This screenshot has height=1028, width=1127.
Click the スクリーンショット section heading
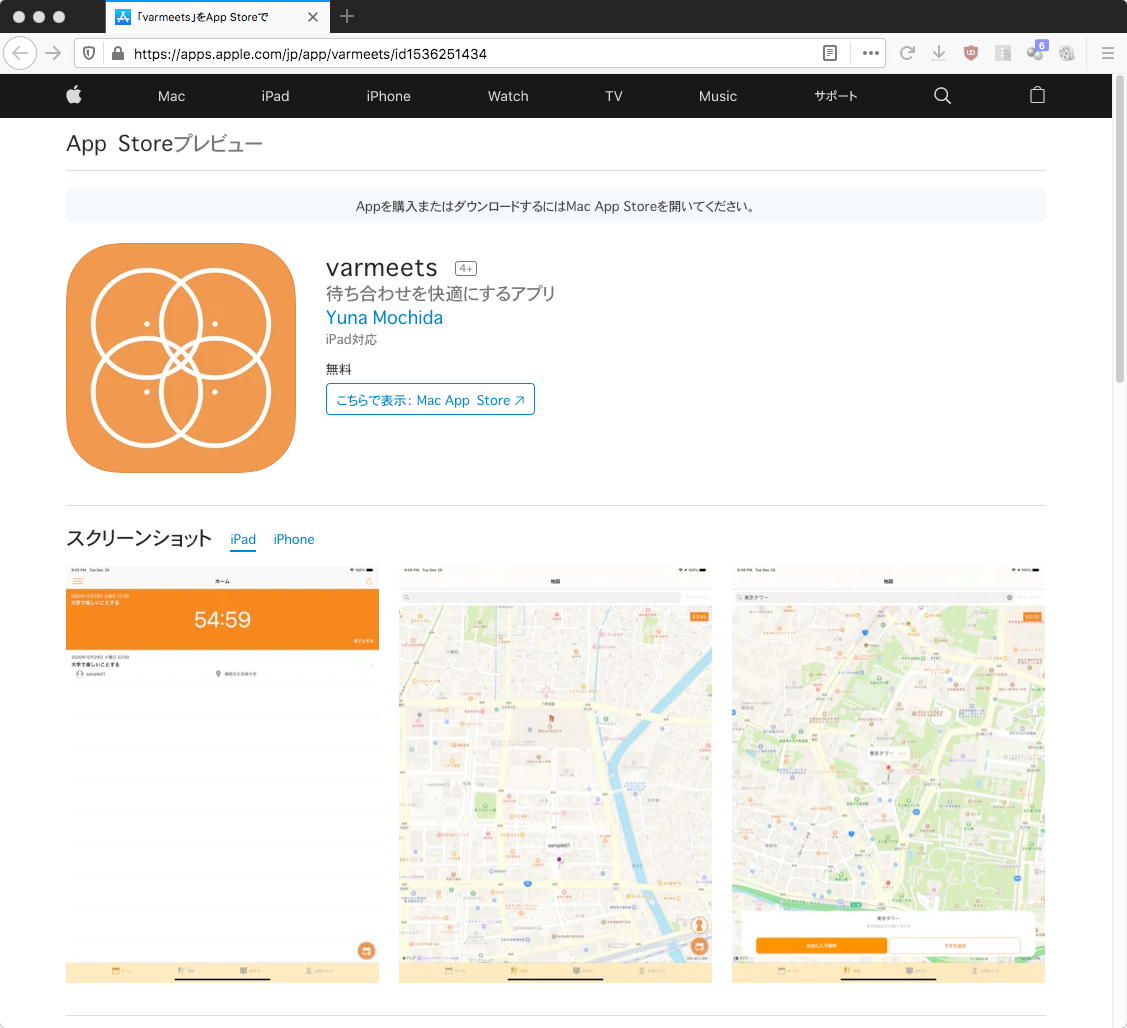(x=139, y=538)
